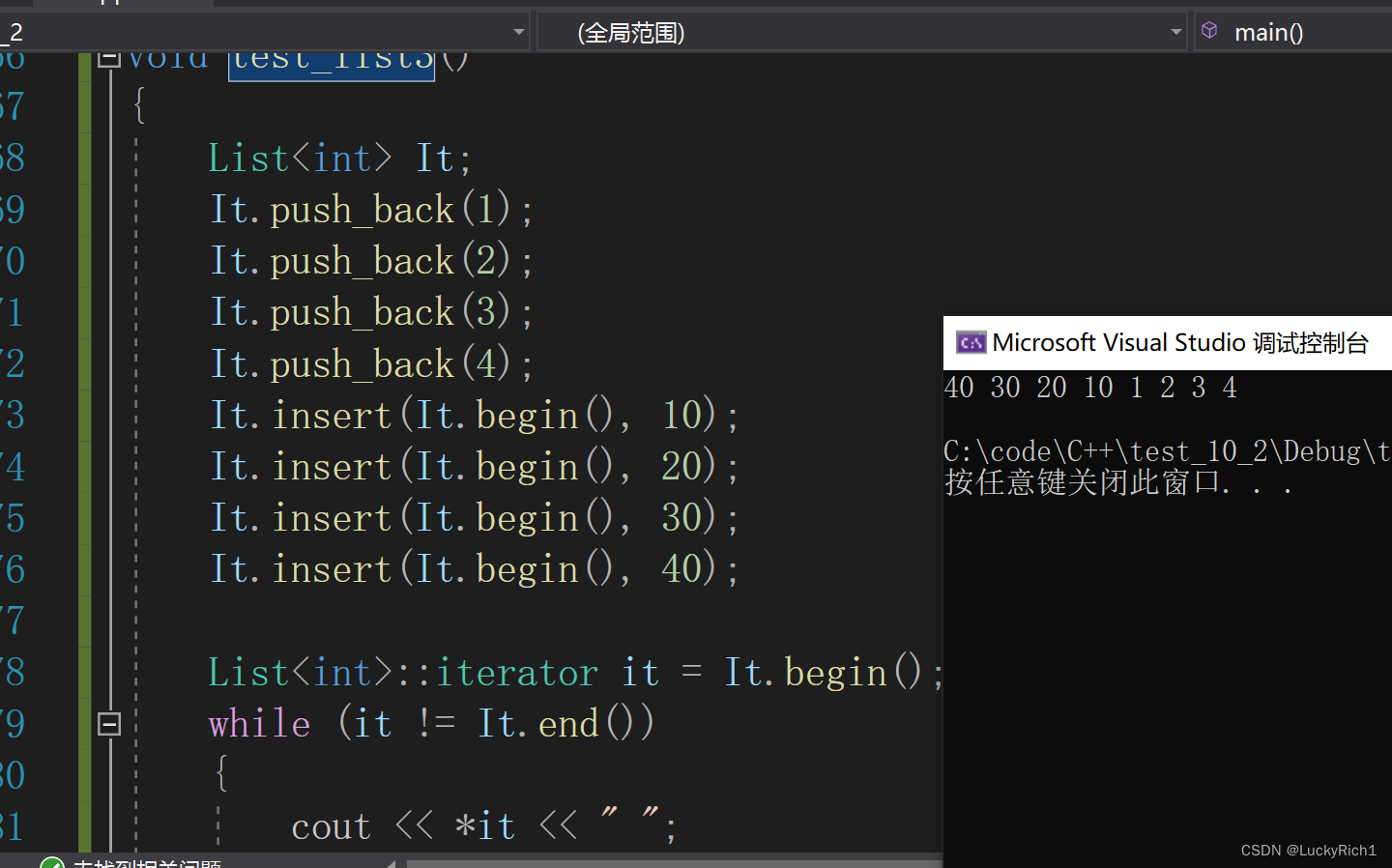Collapse the while loop block at line 79
1392x868 pixels.
tap(109, 724)
